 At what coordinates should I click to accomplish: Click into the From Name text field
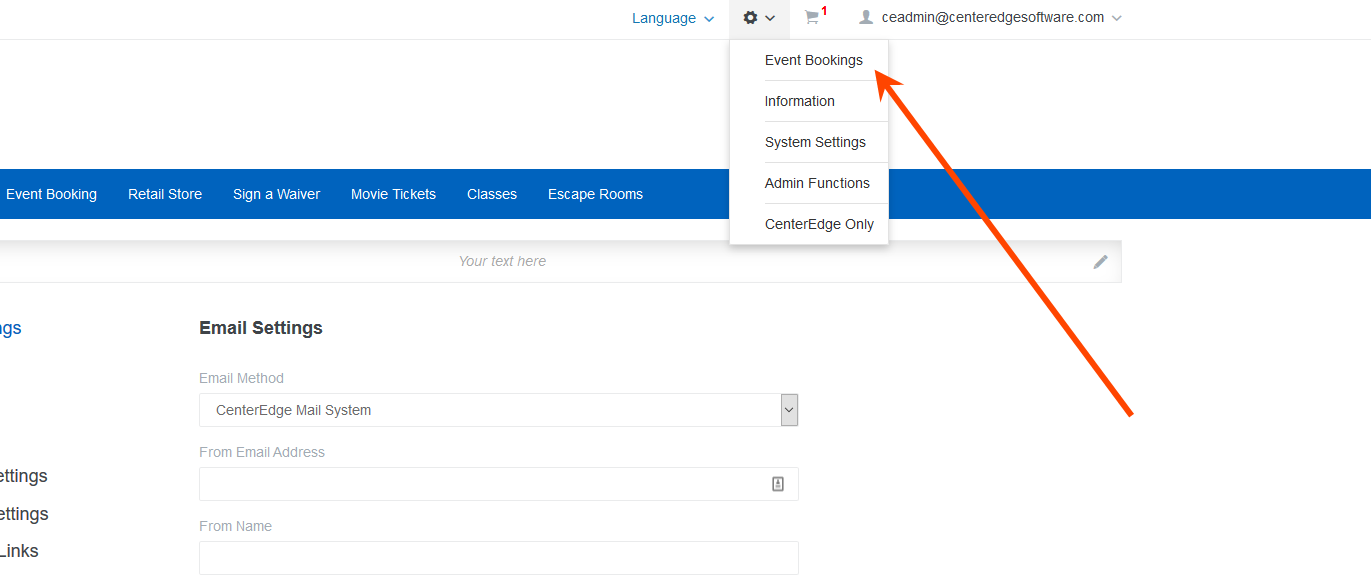498,558
